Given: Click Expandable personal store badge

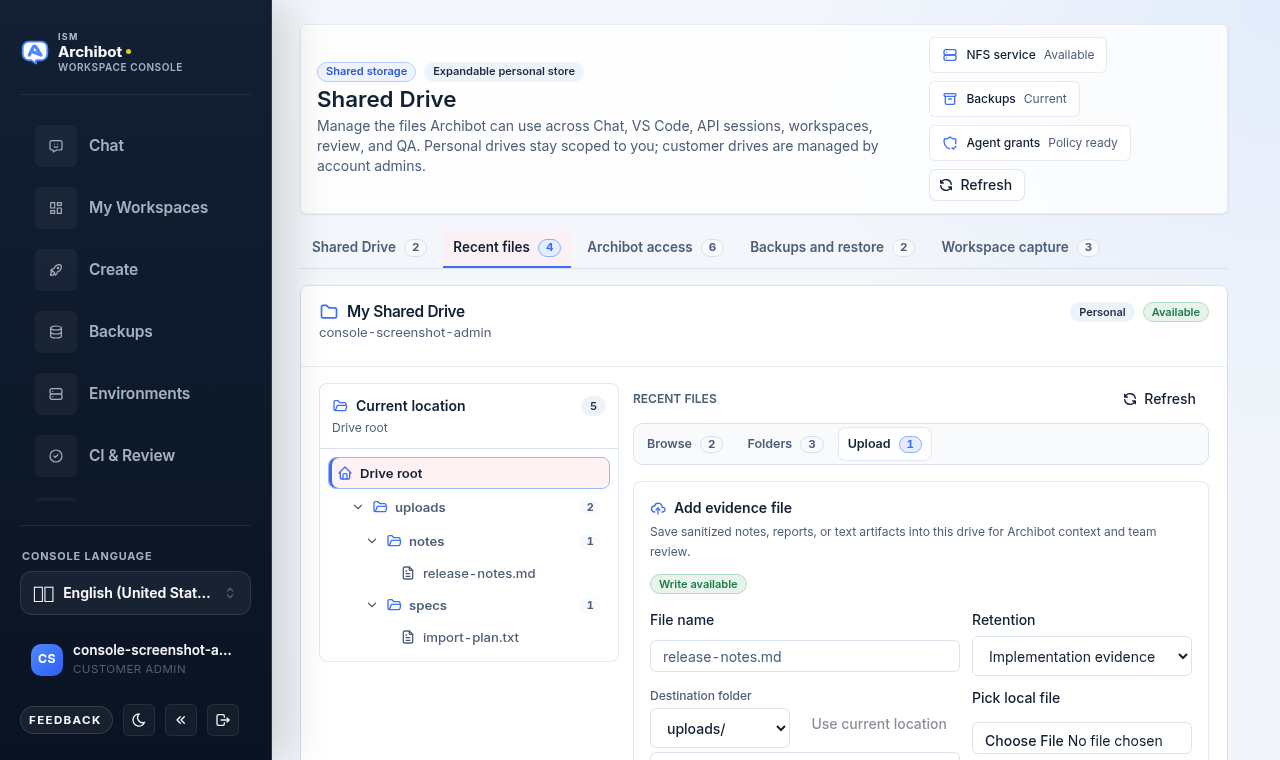Looking at the screenshot, I should [504, 72].
